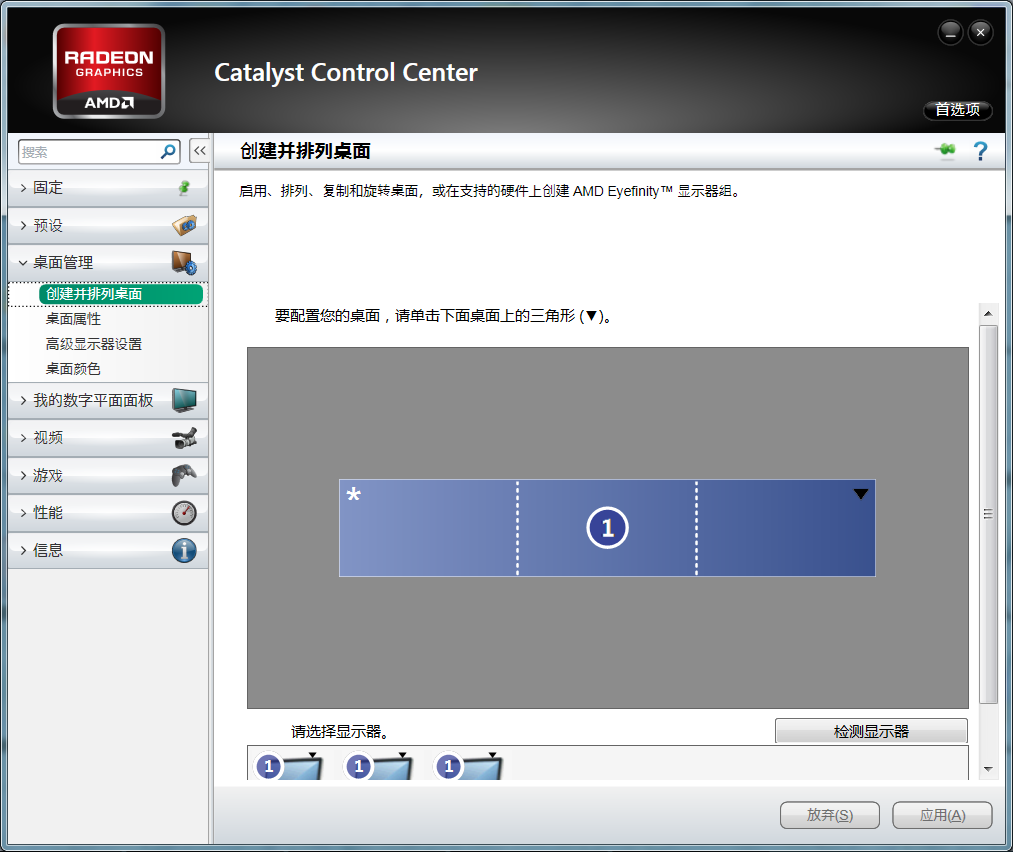Click the 信息 blue info icon
1013x852 pixels.
coord(184,550)
